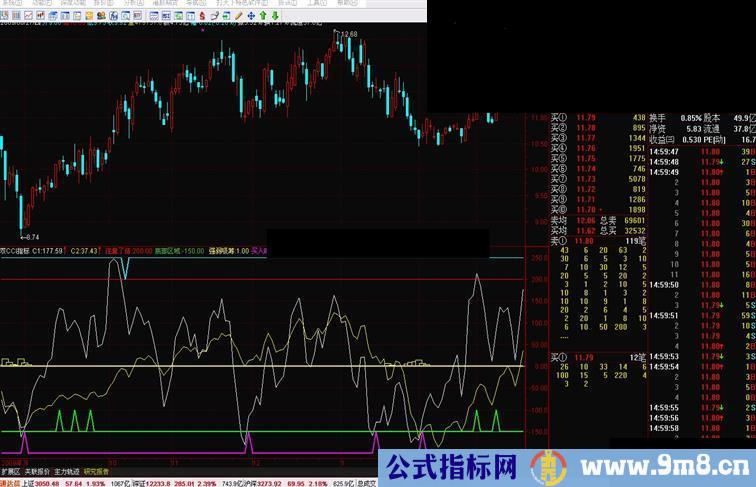Click the red dollar sign toolbar icon

[x=203, y=16]
